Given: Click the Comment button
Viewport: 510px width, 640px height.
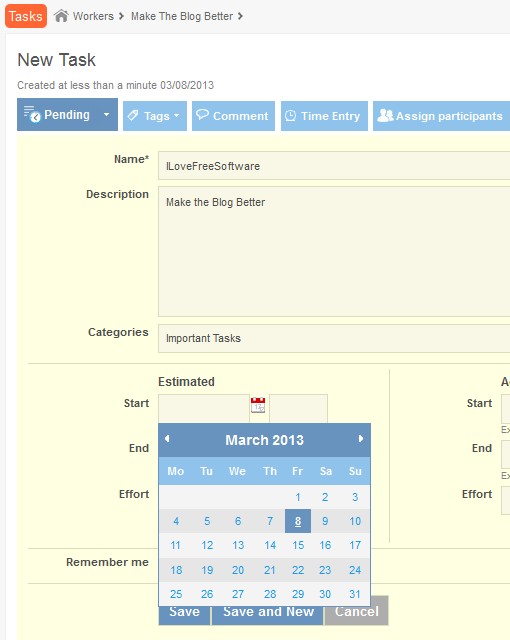Looking at the screenshot, I should [233, 116].
